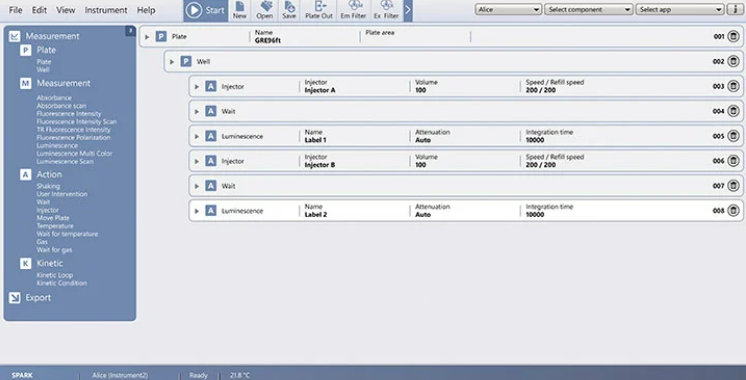This screenshot has height=380, width=746.
Task: Save the method using Save icon
Action: 289,10
